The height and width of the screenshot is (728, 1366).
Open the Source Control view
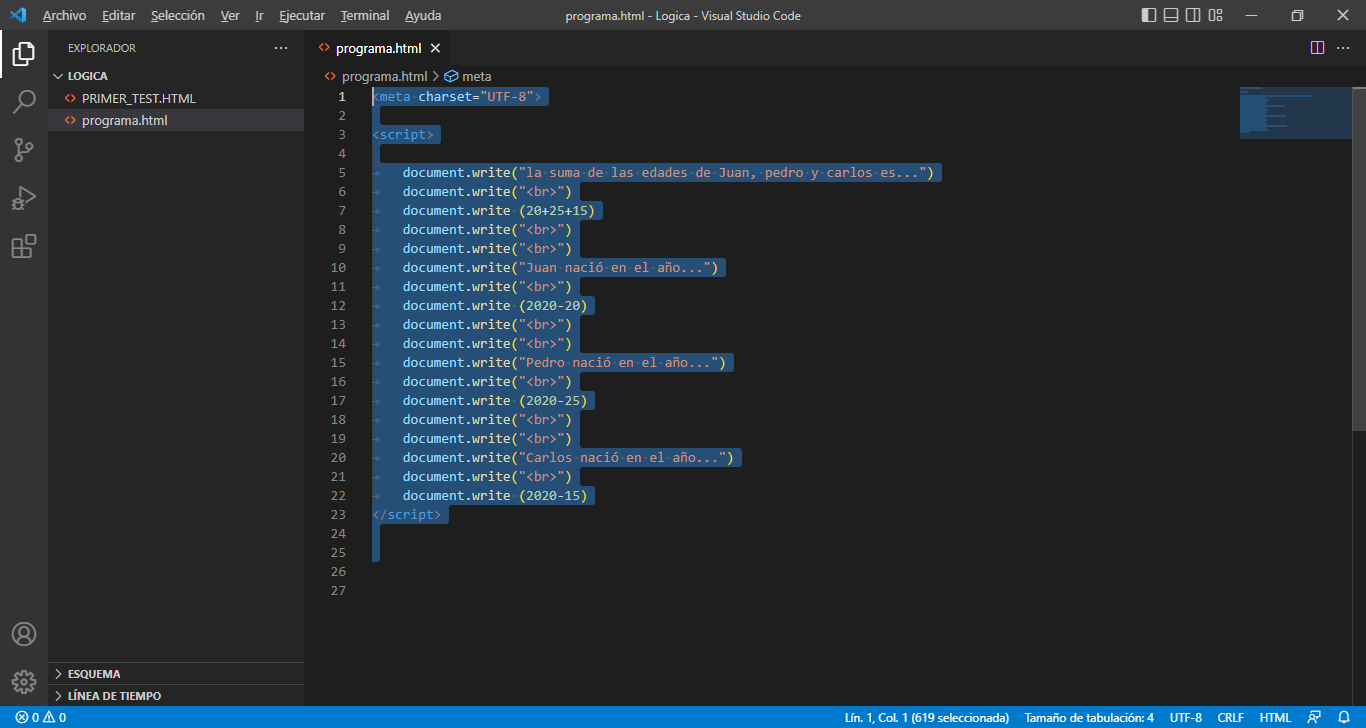point(24,150)
